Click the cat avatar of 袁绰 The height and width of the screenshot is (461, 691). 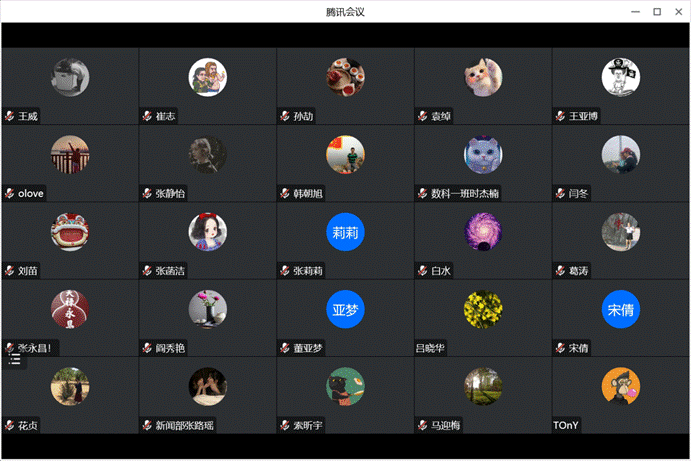(483, 77)
